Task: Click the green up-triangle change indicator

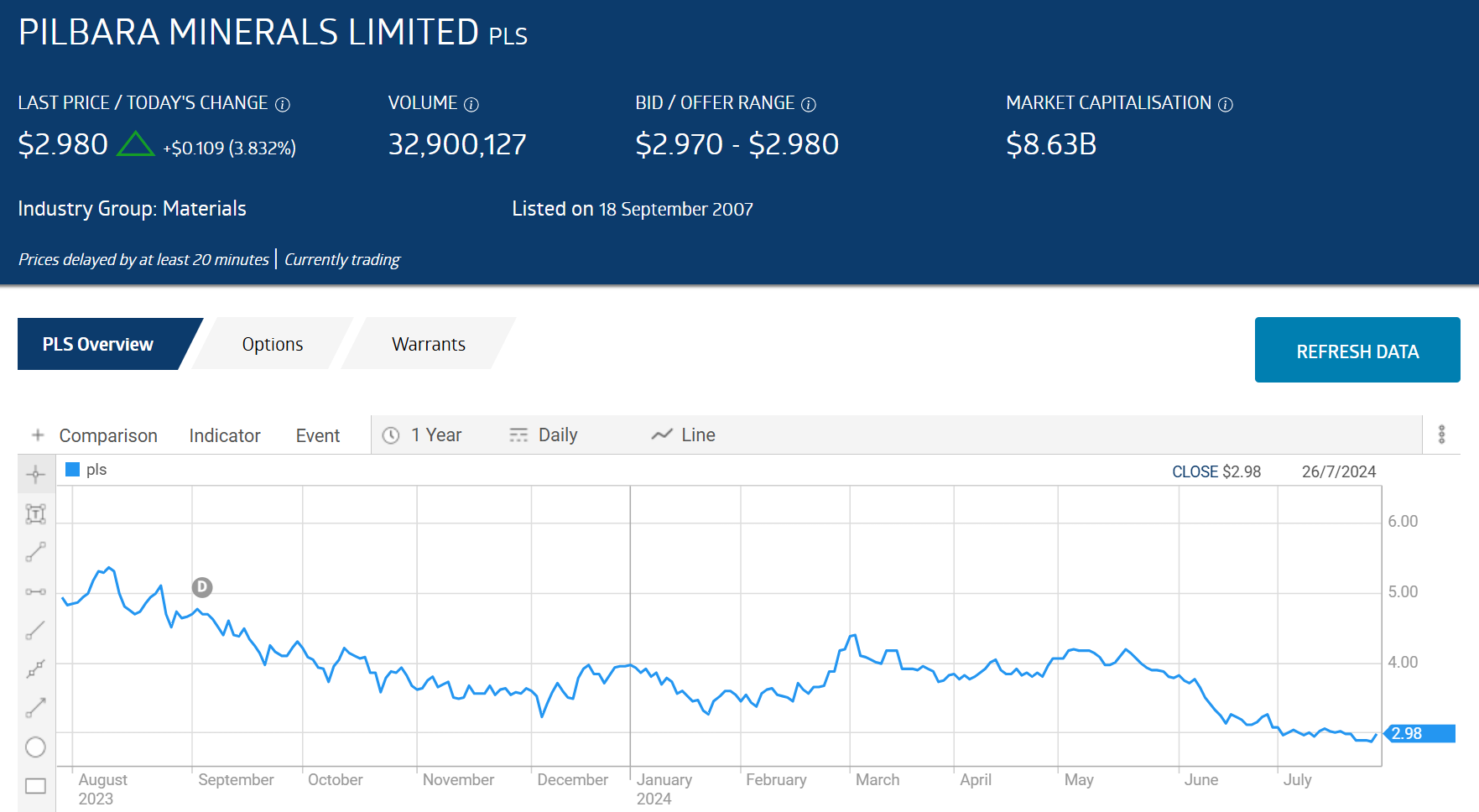Action: [135, 143]
